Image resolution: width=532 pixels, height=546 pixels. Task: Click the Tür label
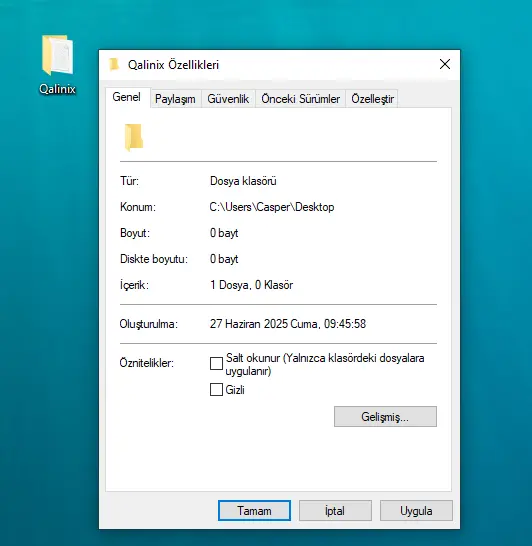129,181
